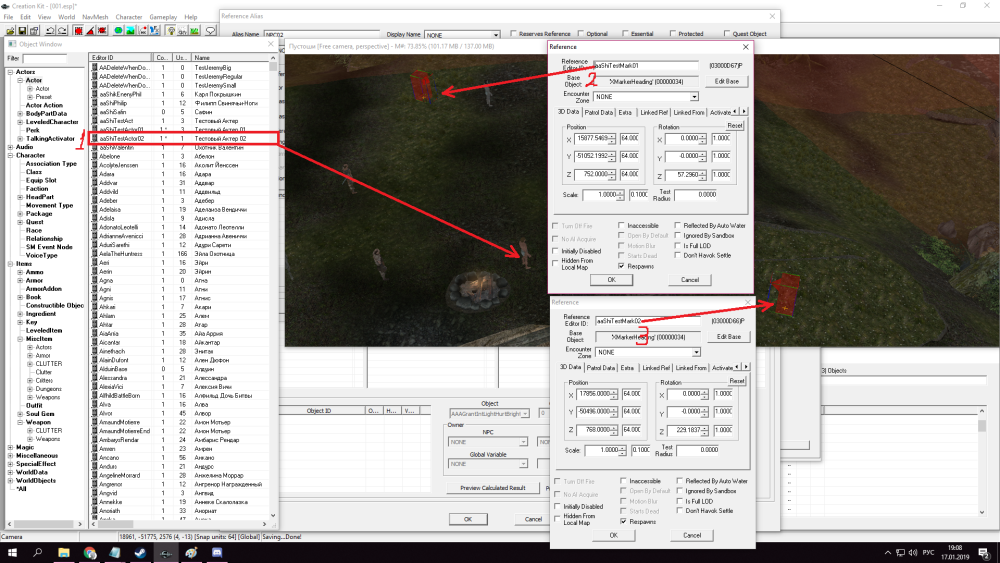Click the XYZ axis toolbar icon
Image resolution: width=1000 pixels, height=563 pixels.
point(154,31)
